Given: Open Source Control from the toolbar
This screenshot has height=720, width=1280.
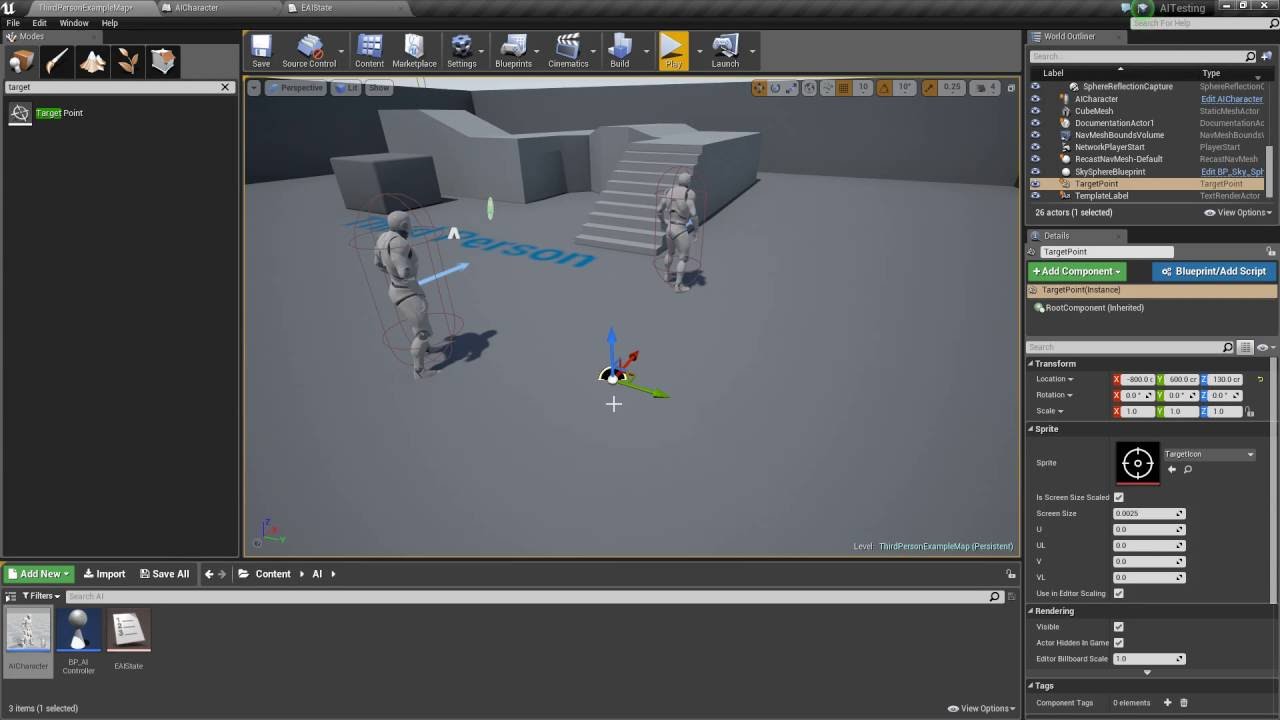Looking at the screenshot, I should click(x=309, y=51).
